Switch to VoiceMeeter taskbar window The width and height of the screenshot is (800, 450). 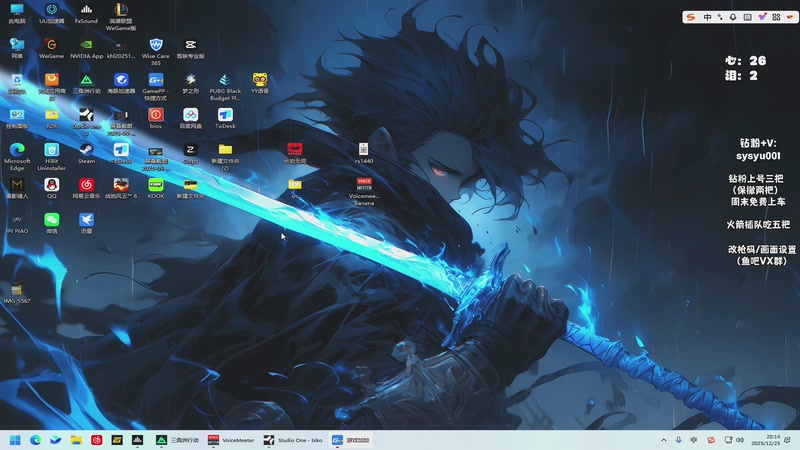coord(231,440)
